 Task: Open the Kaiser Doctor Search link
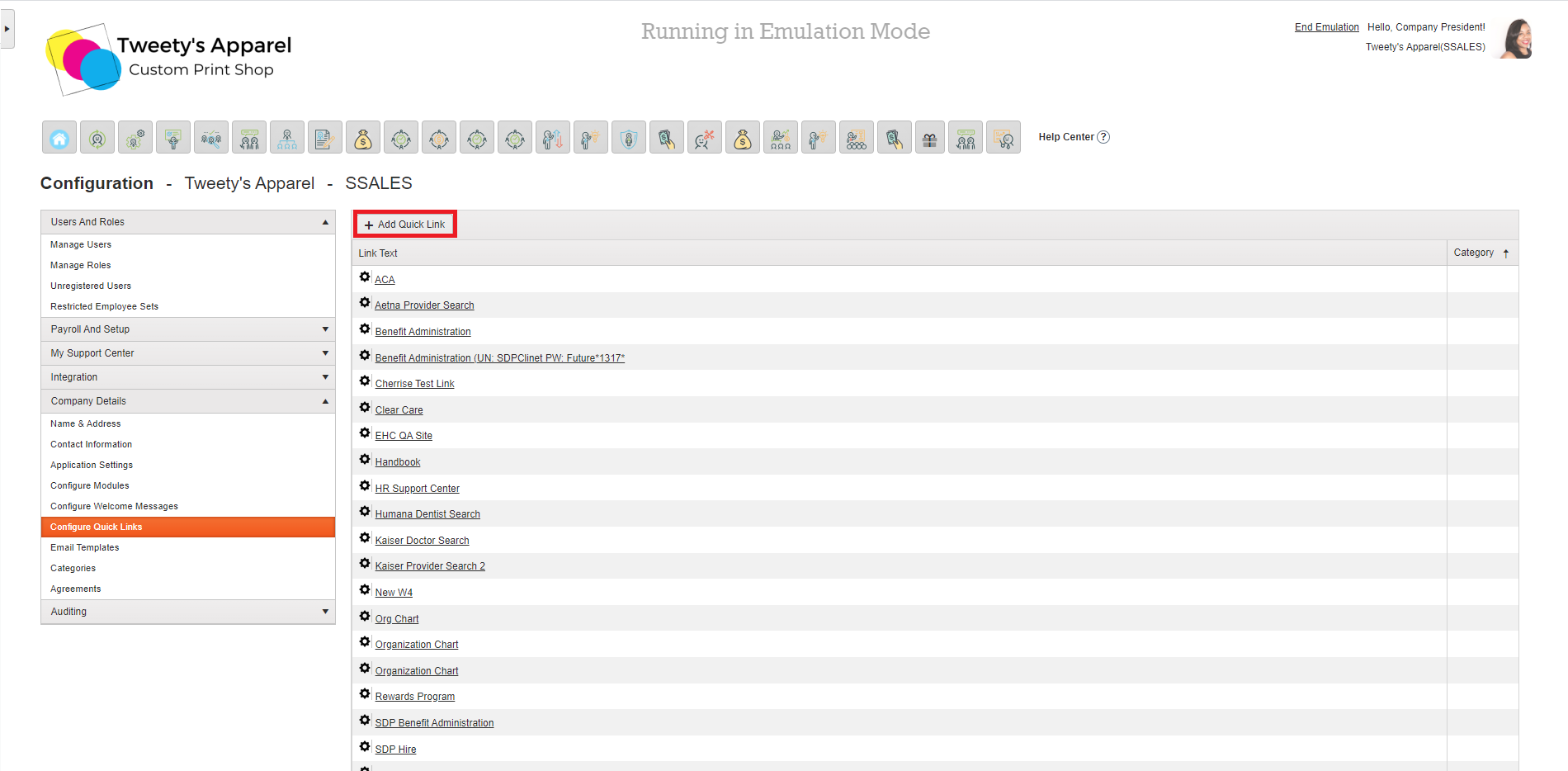click(422, 541)
